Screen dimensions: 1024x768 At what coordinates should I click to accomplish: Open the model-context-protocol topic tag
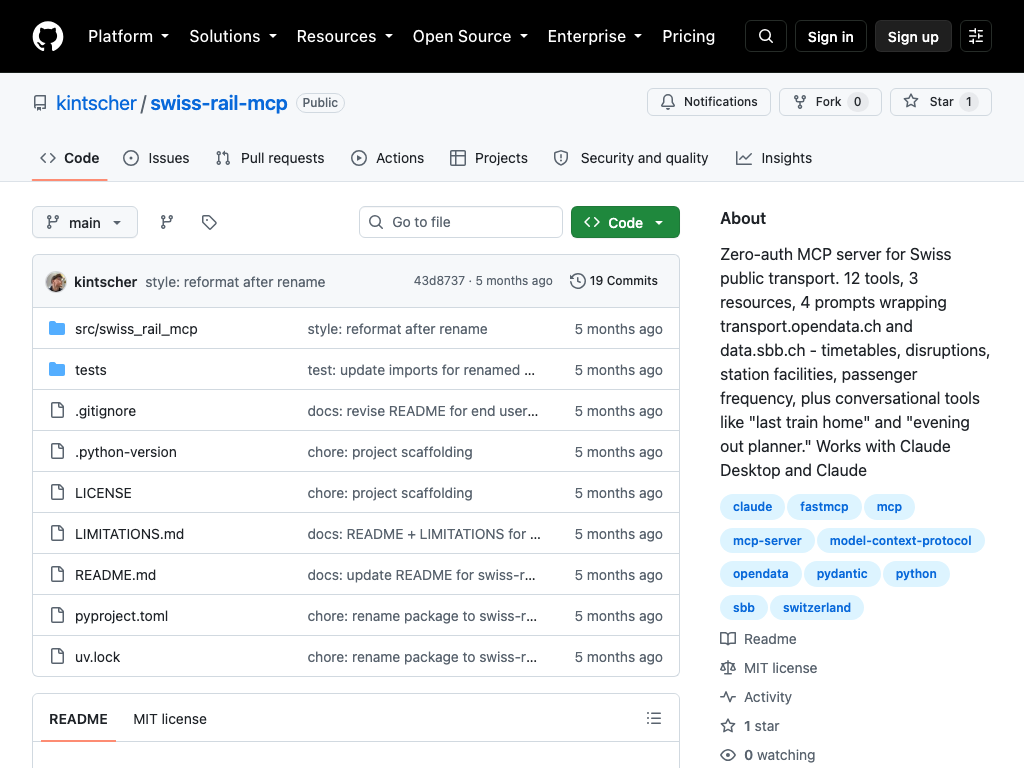900,541
